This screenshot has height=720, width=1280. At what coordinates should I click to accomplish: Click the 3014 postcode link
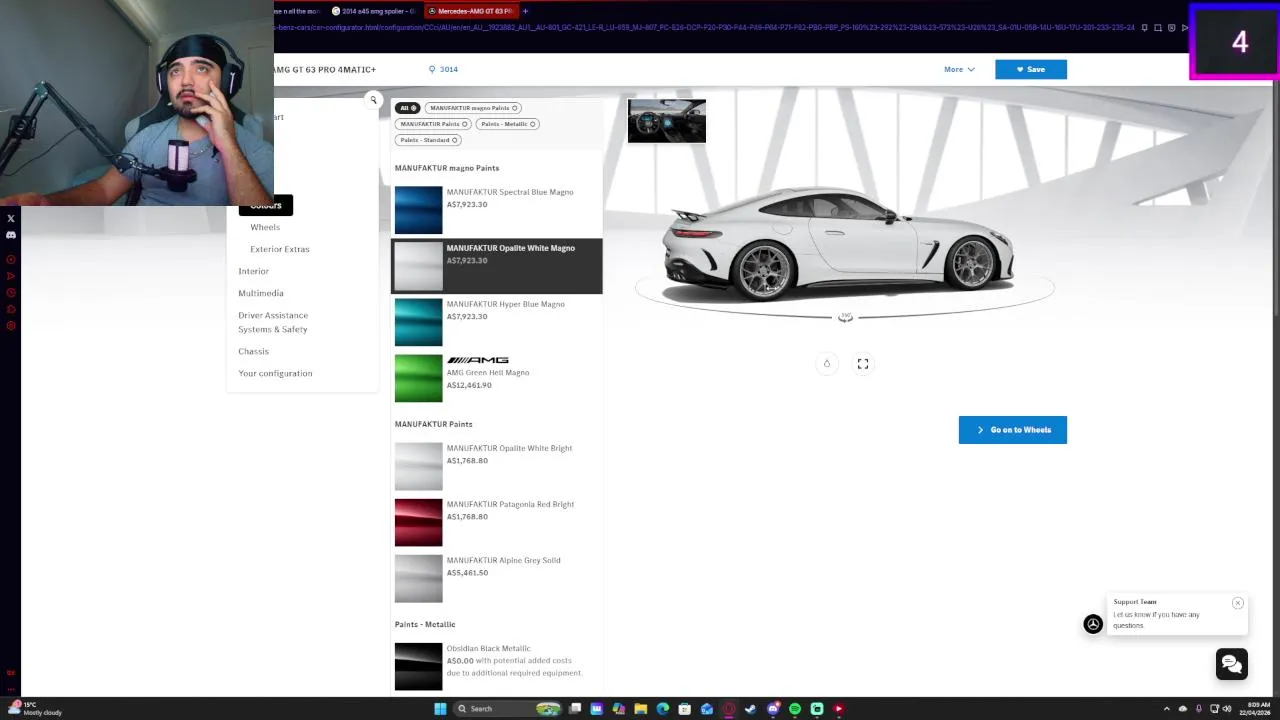(448, 69)
